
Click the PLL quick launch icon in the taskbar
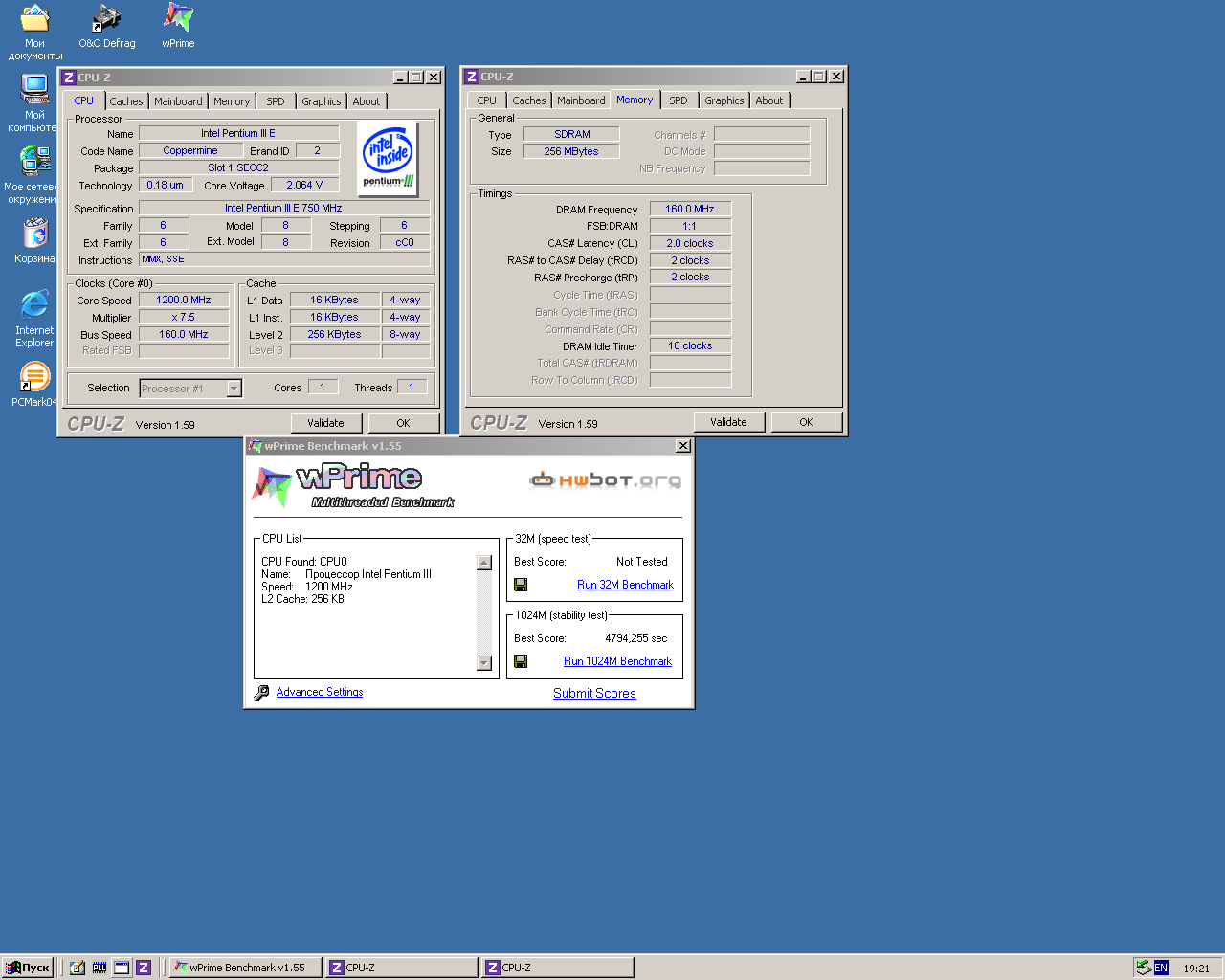100,968
